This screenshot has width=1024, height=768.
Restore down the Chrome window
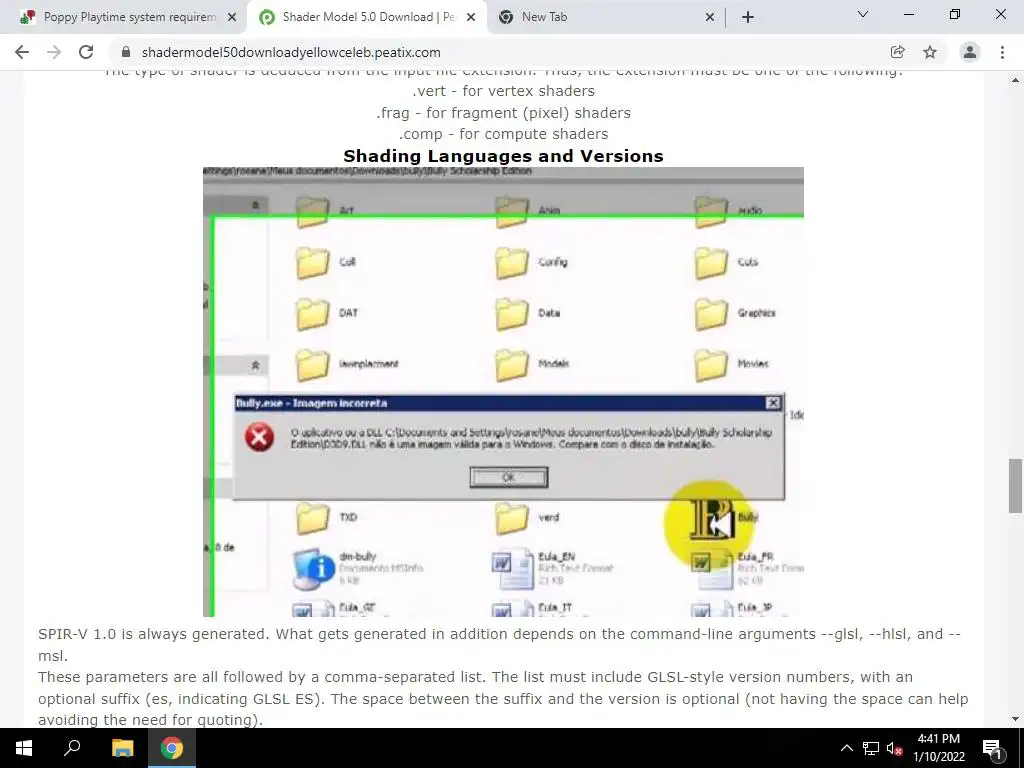coord(955,14)
